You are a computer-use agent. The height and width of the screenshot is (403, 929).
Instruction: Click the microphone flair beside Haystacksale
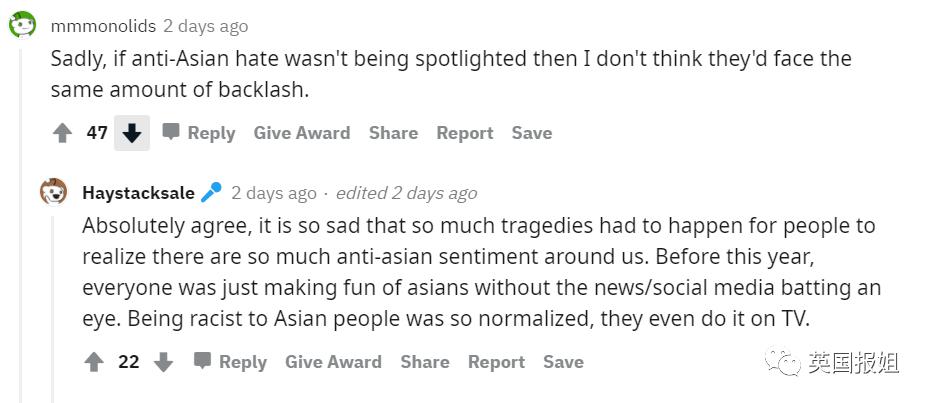(x=211, y=193)
